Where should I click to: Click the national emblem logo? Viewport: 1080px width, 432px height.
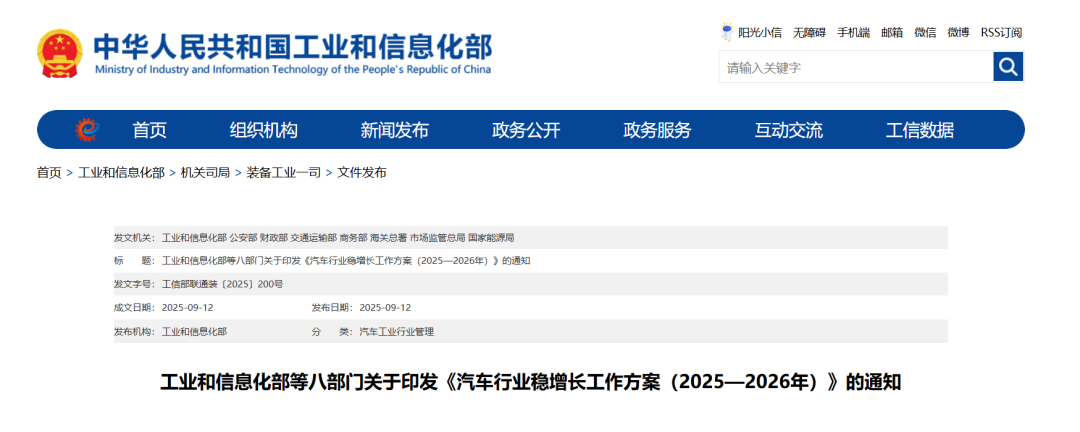(x=60, y=53)
